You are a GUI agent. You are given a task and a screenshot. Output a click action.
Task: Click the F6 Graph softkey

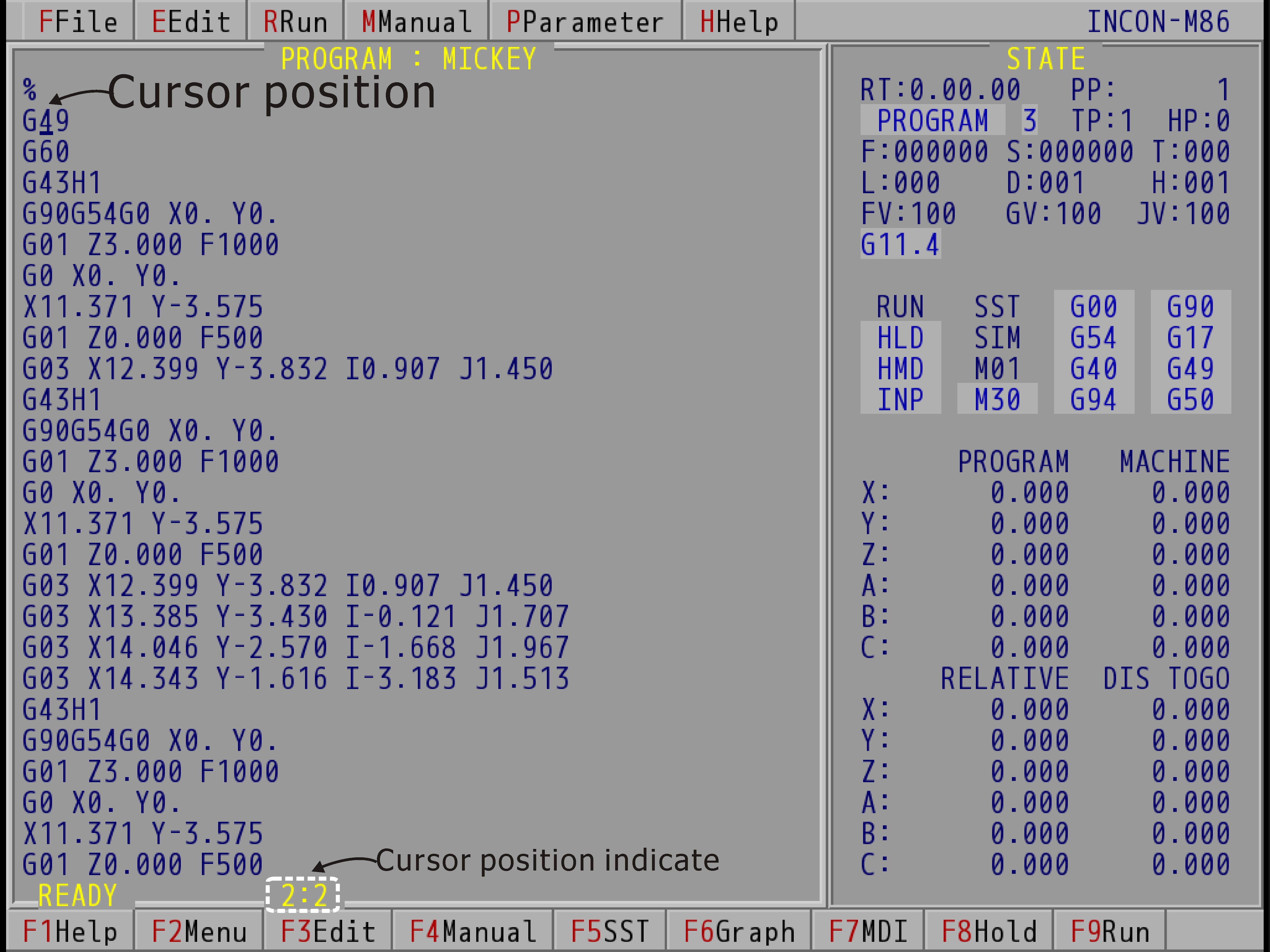tap(739, 931)
